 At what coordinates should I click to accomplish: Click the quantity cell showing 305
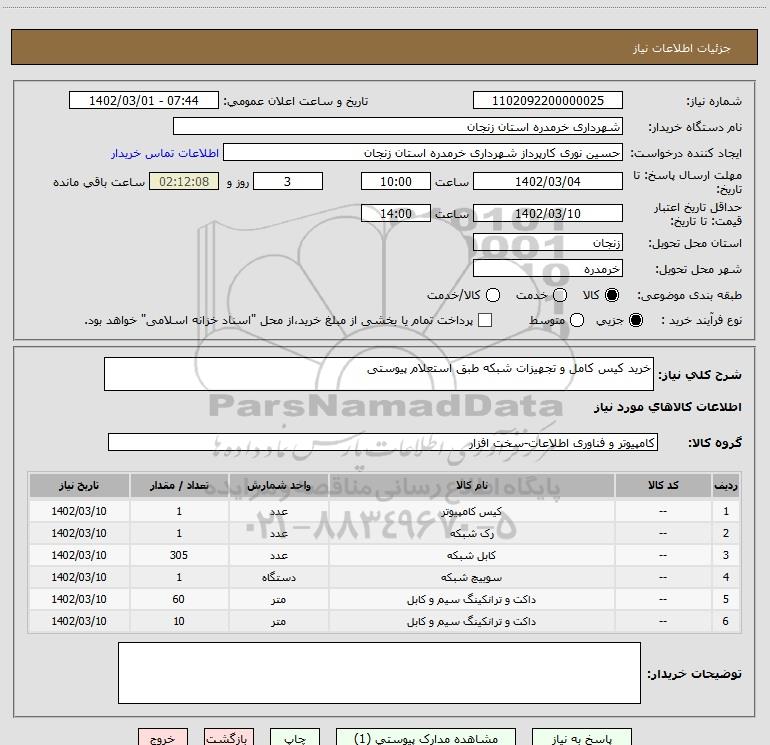179,555
